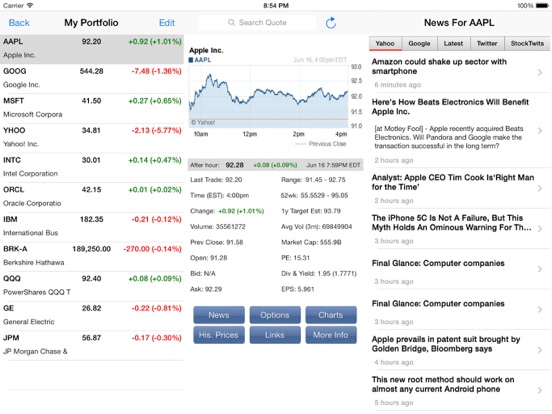This screenshot has height=414, width=552.
Task: Open His. Prices
Action: click(x=219, y=335)
